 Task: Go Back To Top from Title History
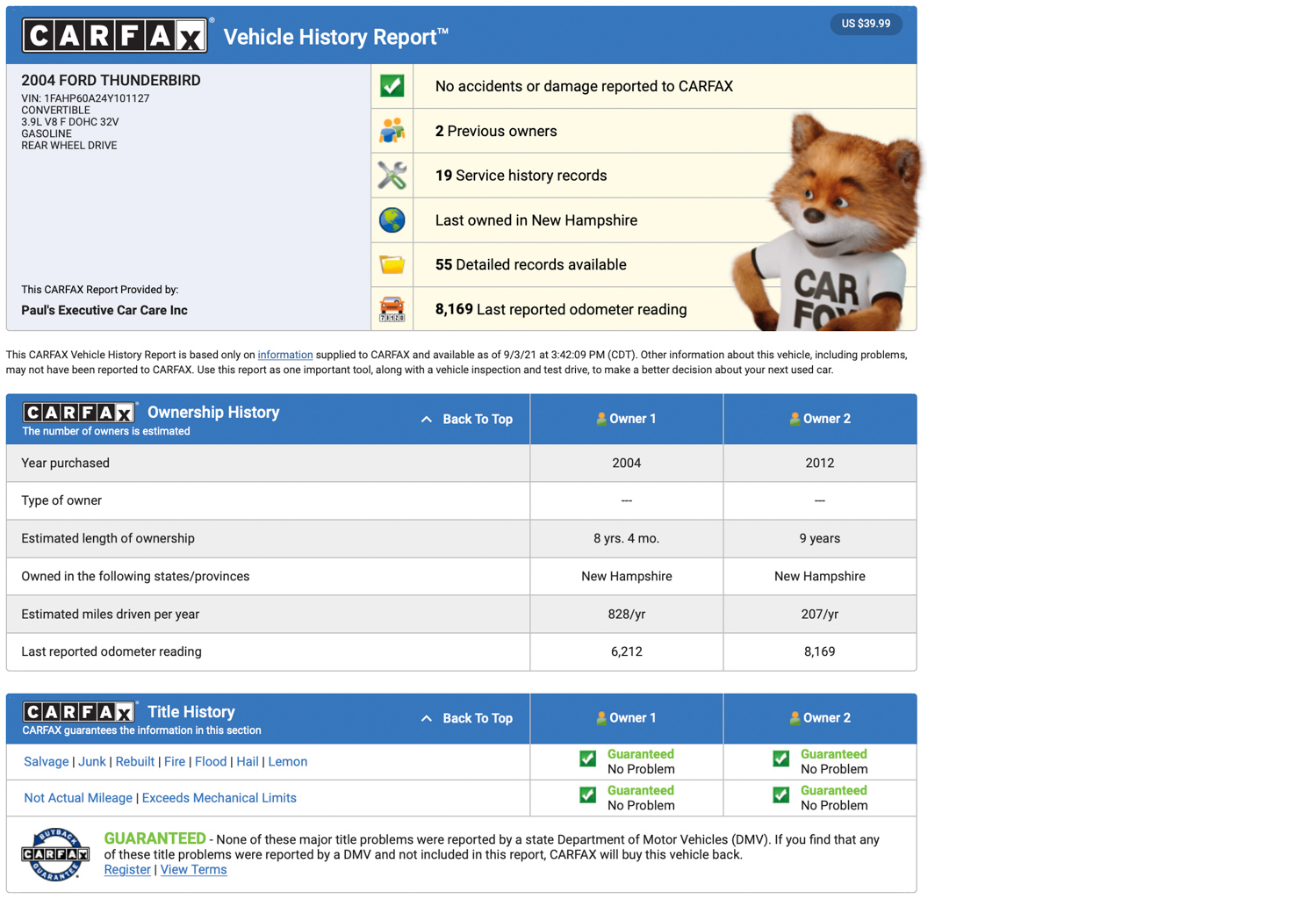pos(478,719)
